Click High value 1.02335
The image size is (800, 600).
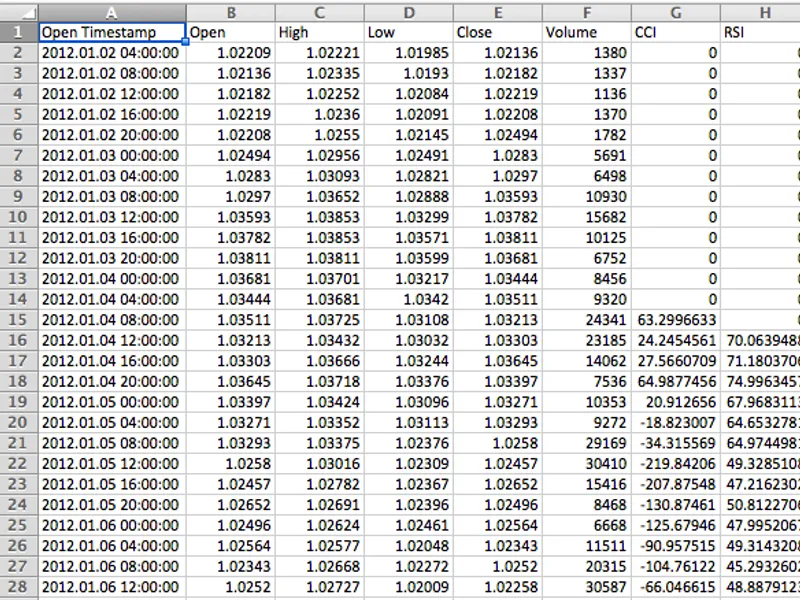tap(320, 73)
